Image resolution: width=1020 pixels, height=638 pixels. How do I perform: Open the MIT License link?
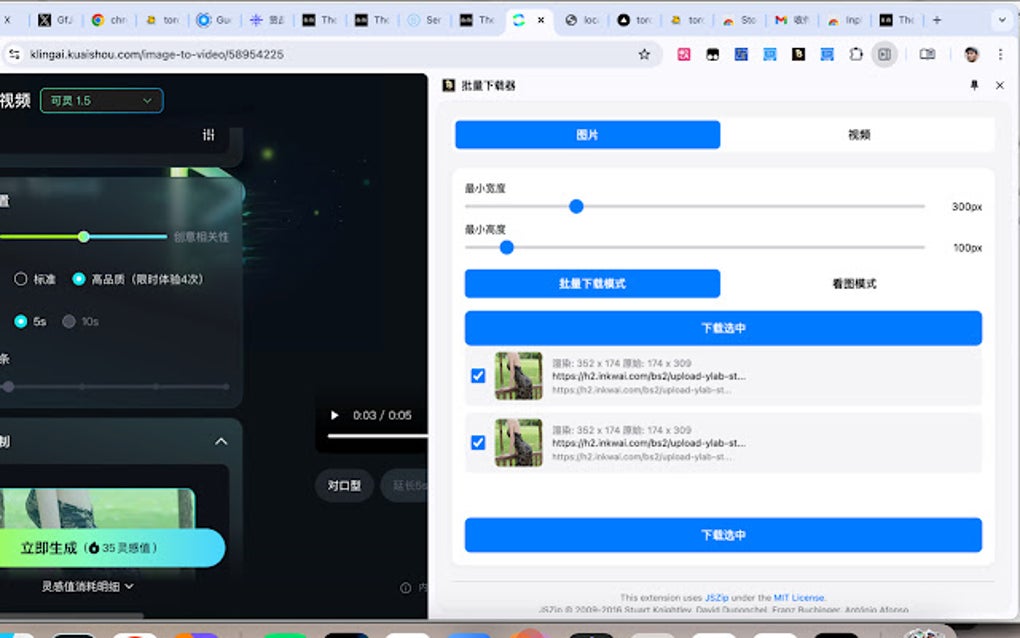pyautogui.click(x=800, y=597)
